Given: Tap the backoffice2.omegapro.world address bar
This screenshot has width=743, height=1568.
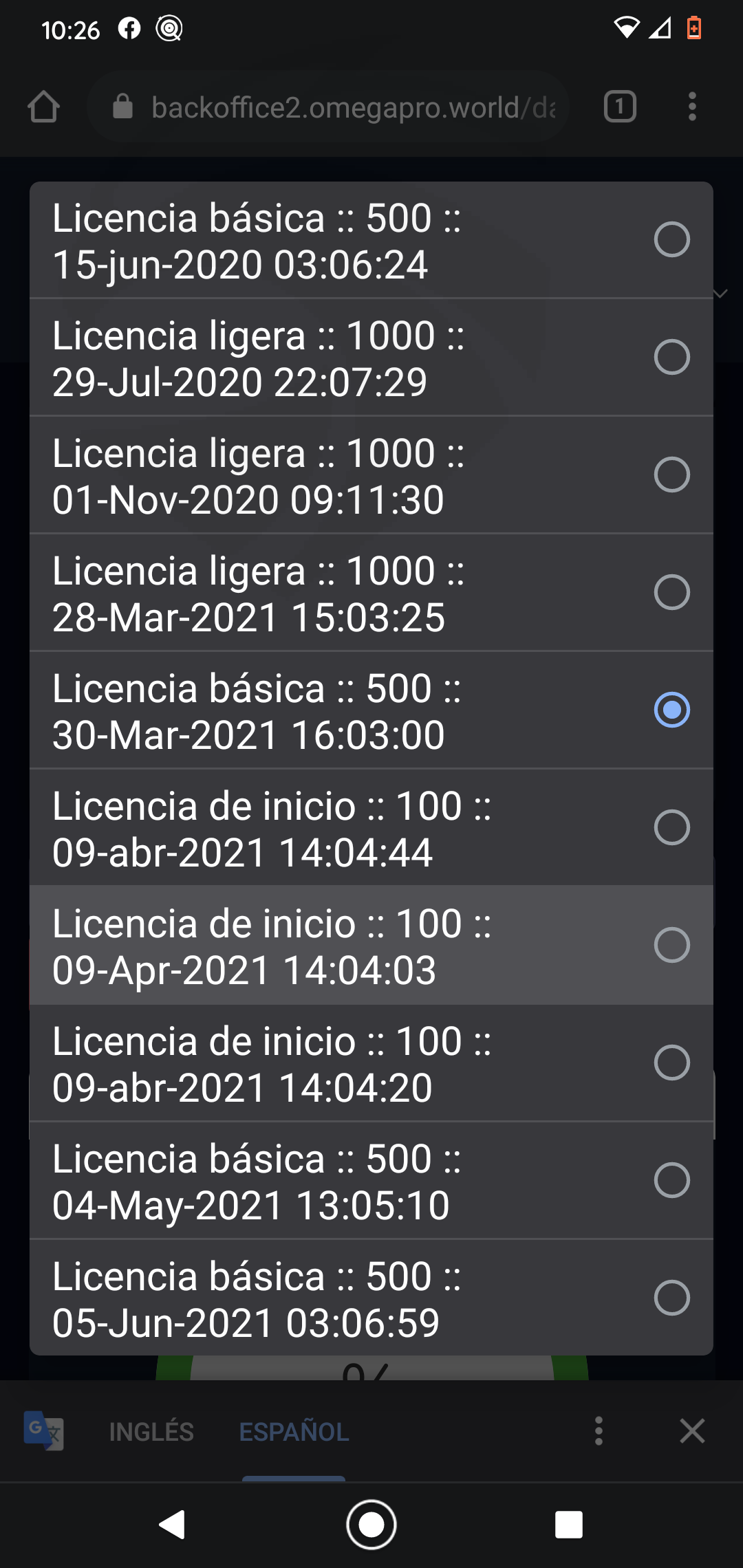Looking at the screenshot, I should [352, 107].
